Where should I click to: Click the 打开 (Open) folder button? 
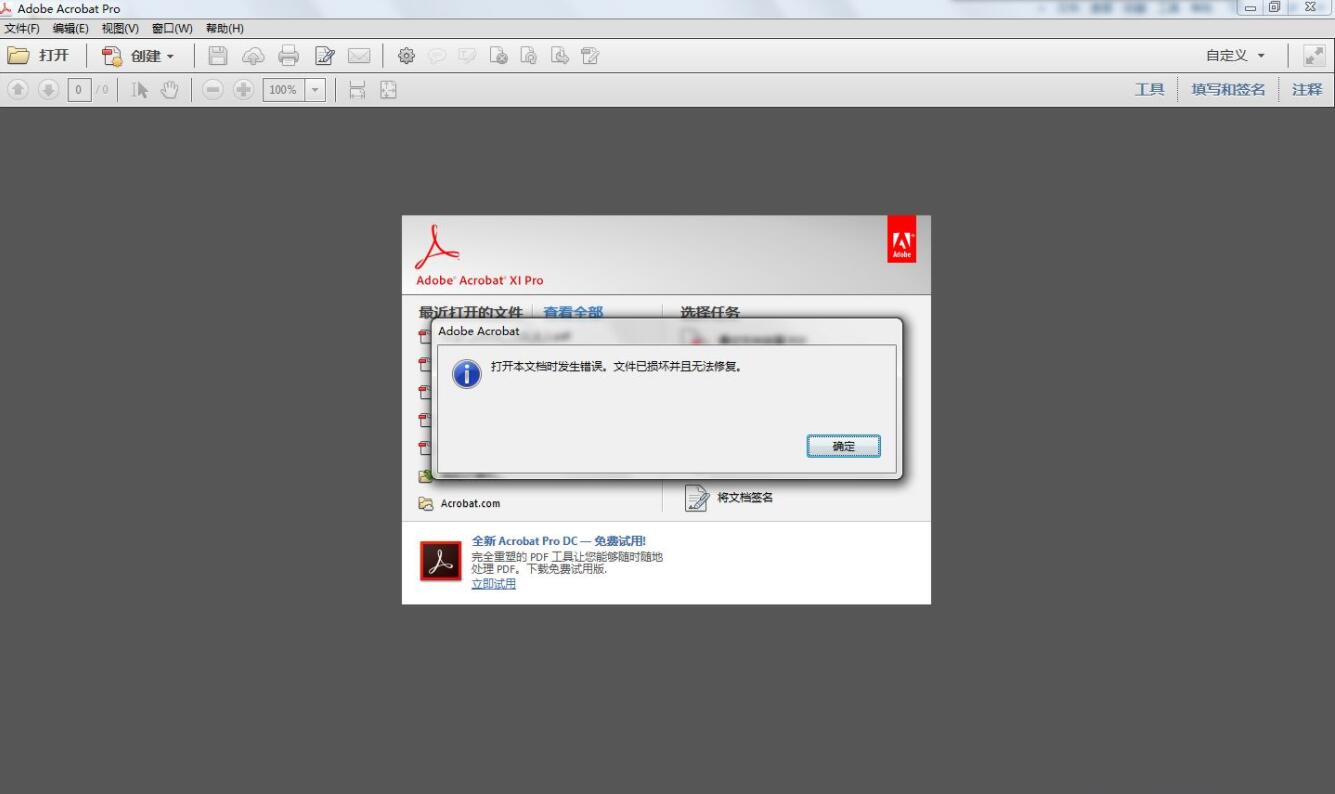point(38,56)
